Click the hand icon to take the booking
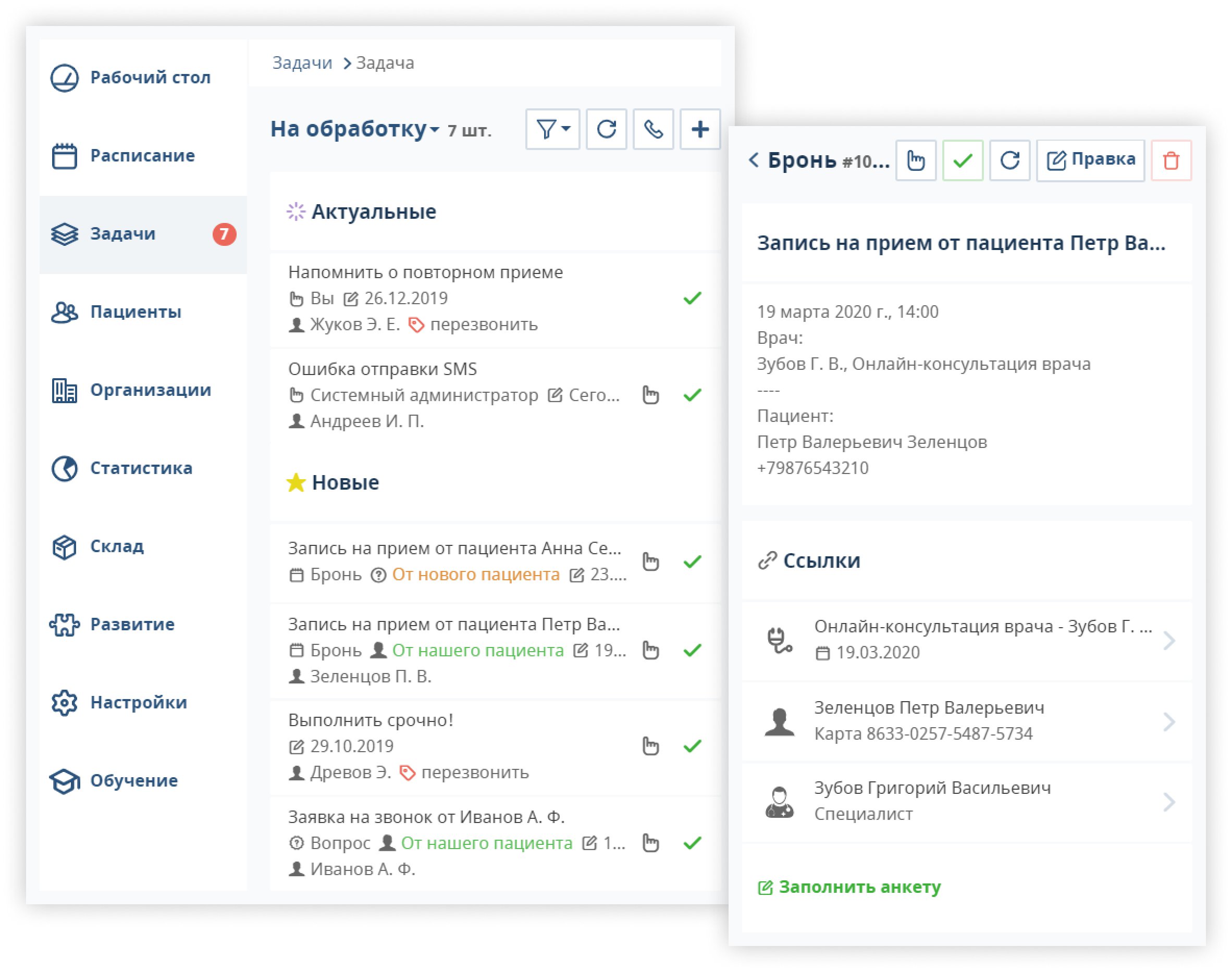Viewport: 1232px width, 972px height. click(916, 161)
